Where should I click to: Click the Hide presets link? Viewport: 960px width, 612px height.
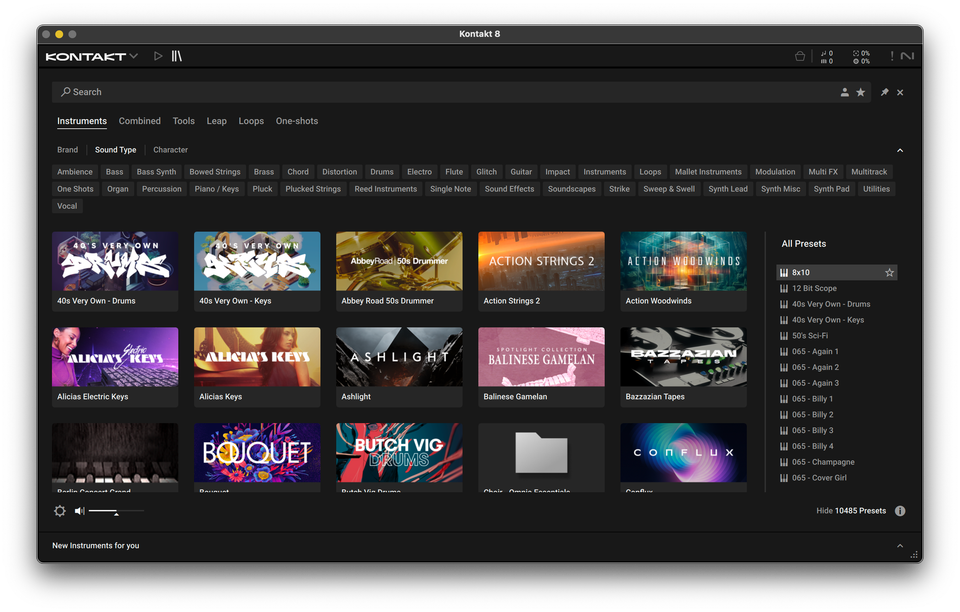(826, 510)
